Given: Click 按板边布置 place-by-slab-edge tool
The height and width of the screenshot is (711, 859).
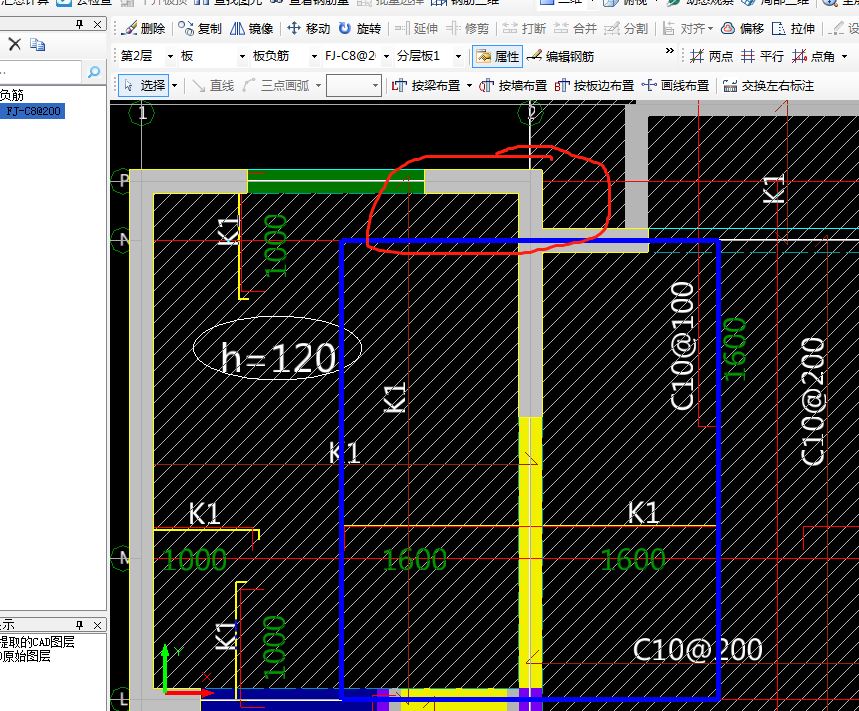Looking at the screenshot, I should coord(594,85).
